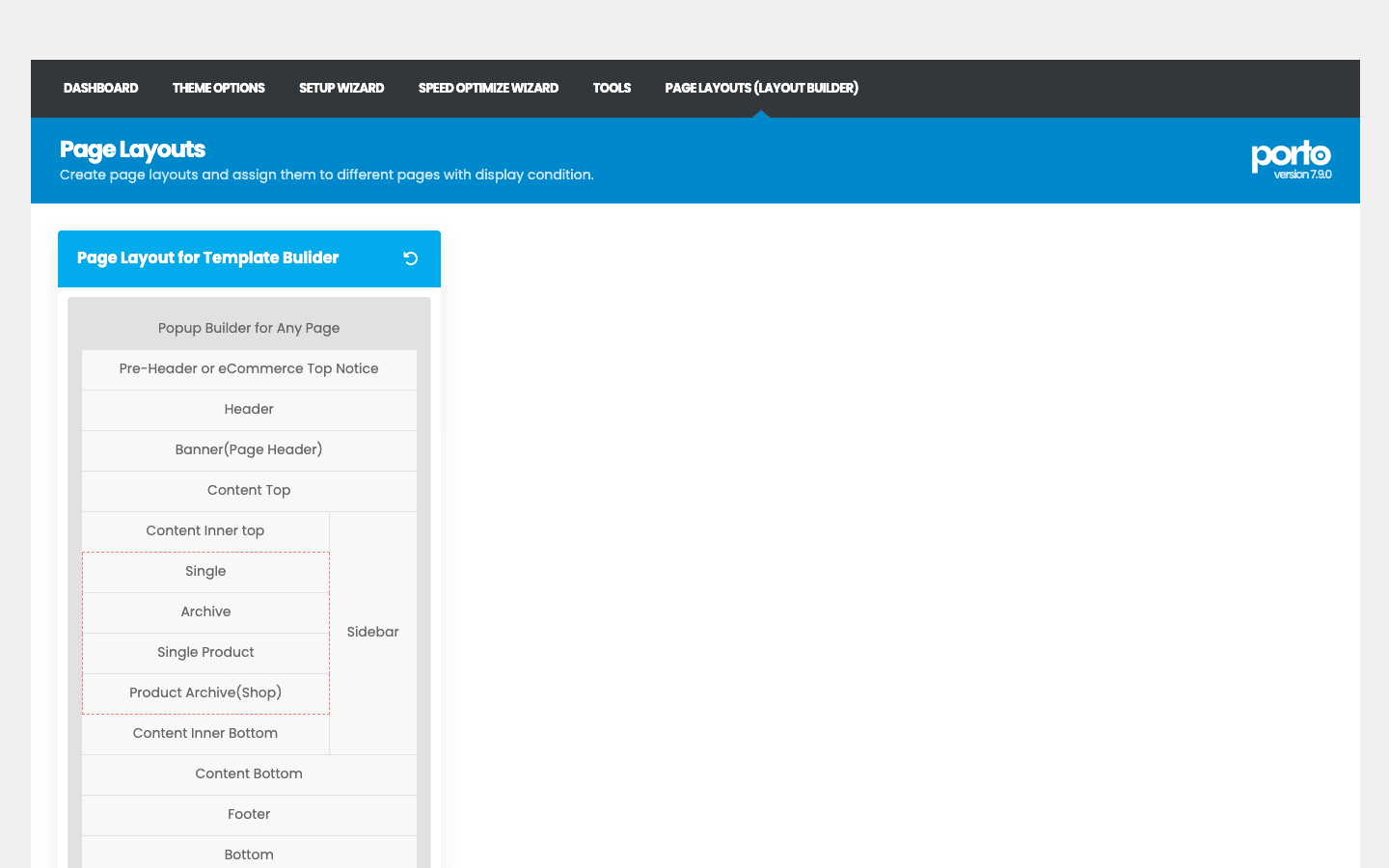Click the reset refresh icon in panel header
Viewport: 1389px width, 868px height.
(x=410, y=258)
